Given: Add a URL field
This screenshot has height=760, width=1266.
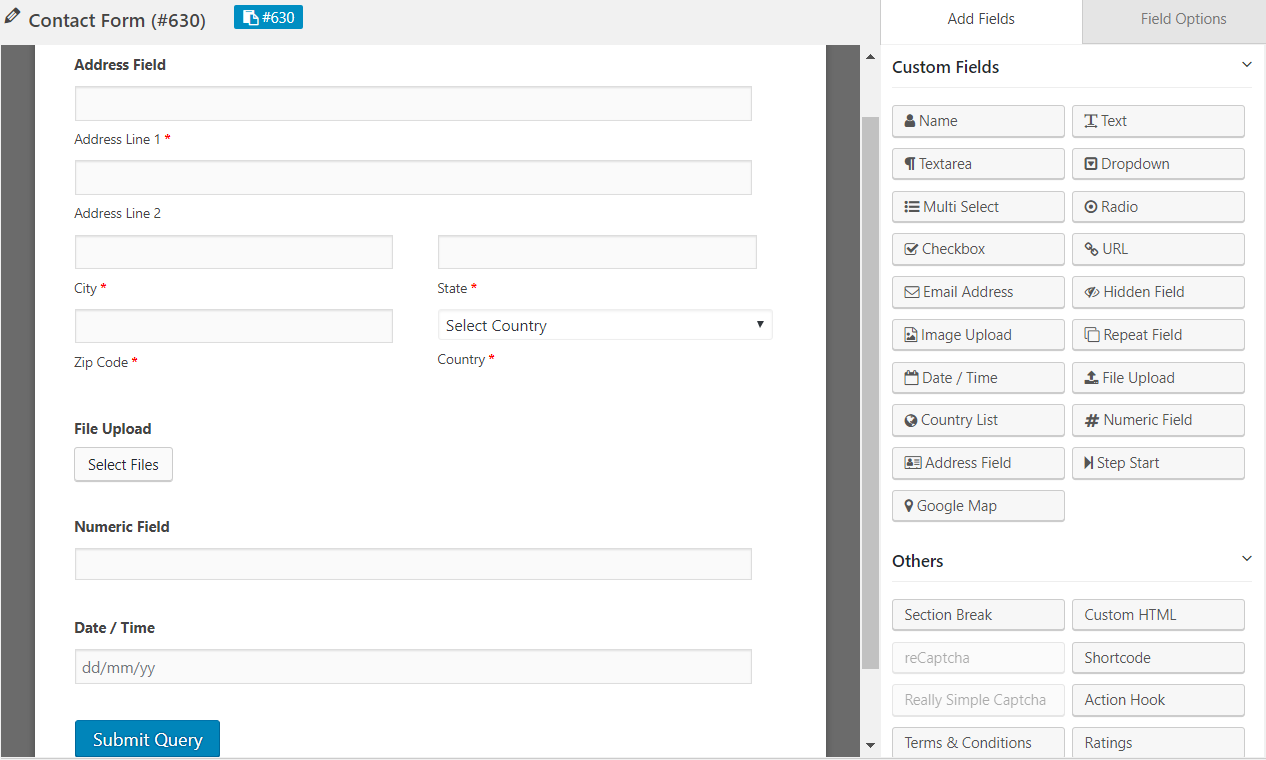Looking at the screenshot, I should (x=1158, y=249).
